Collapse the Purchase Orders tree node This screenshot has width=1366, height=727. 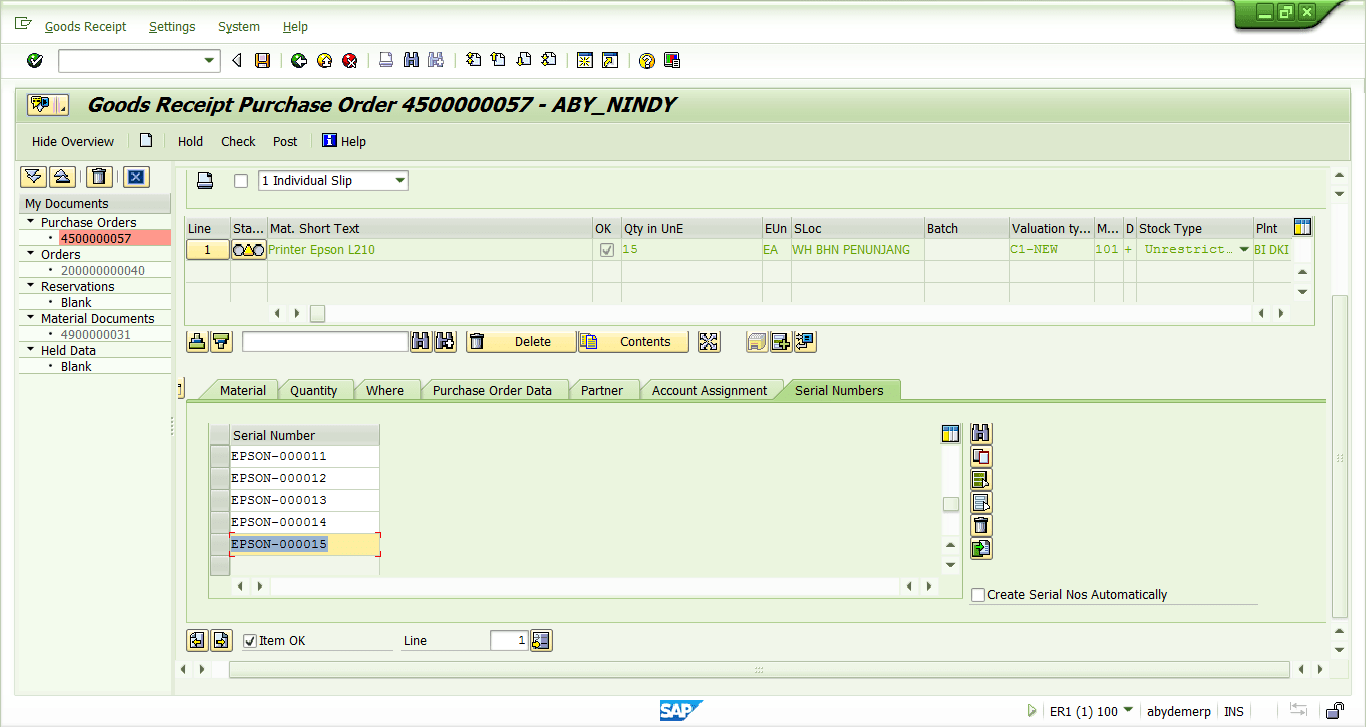click(31, 222)
